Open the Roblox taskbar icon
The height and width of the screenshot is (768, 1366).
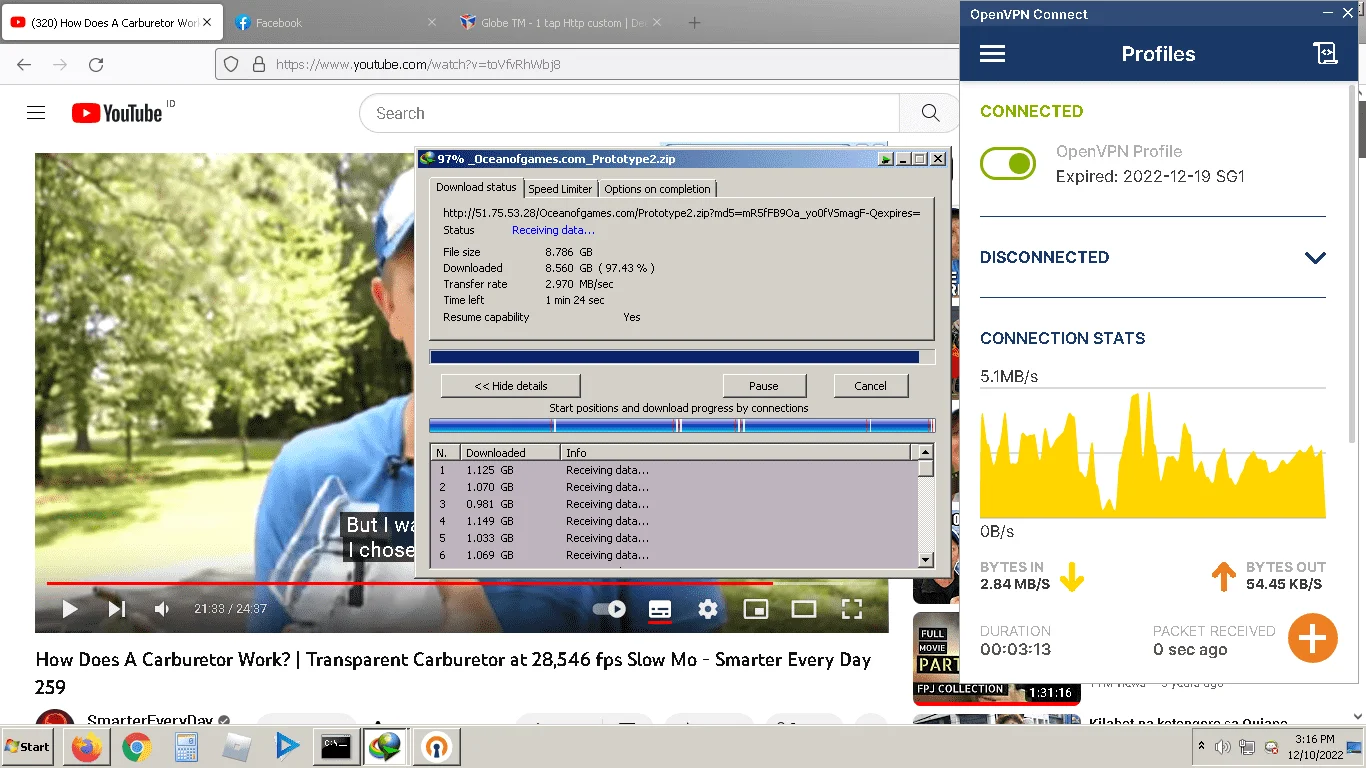(236, 747)
